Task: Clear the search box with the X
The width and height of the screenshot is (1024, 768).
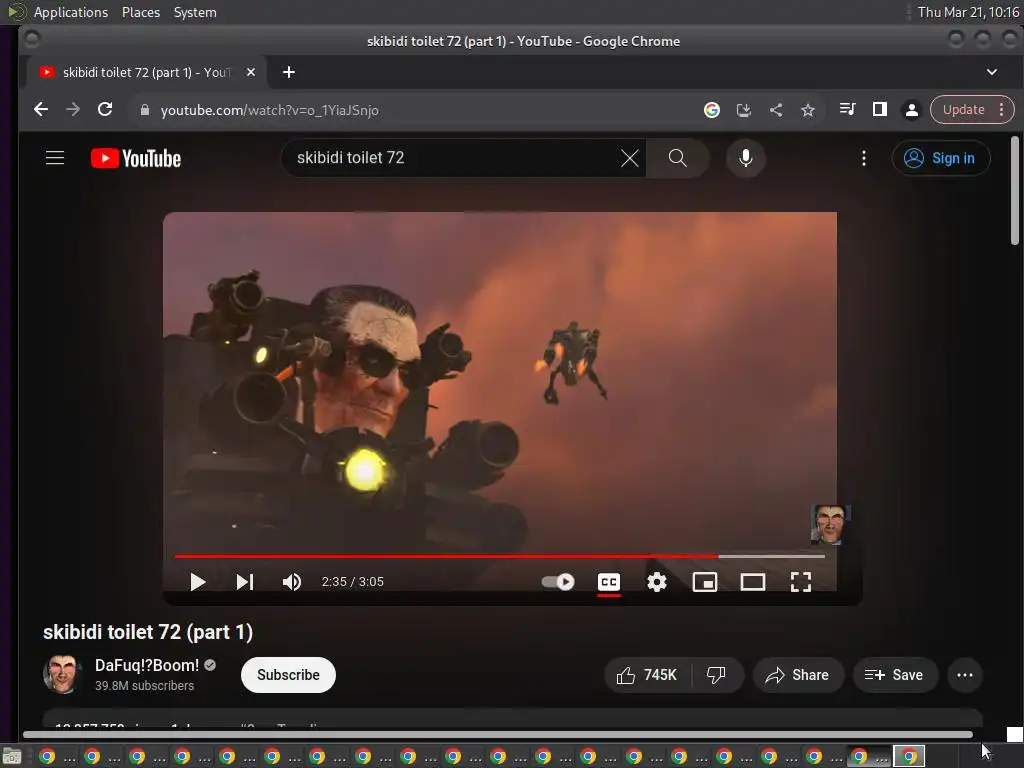Action: coord(630,158)
